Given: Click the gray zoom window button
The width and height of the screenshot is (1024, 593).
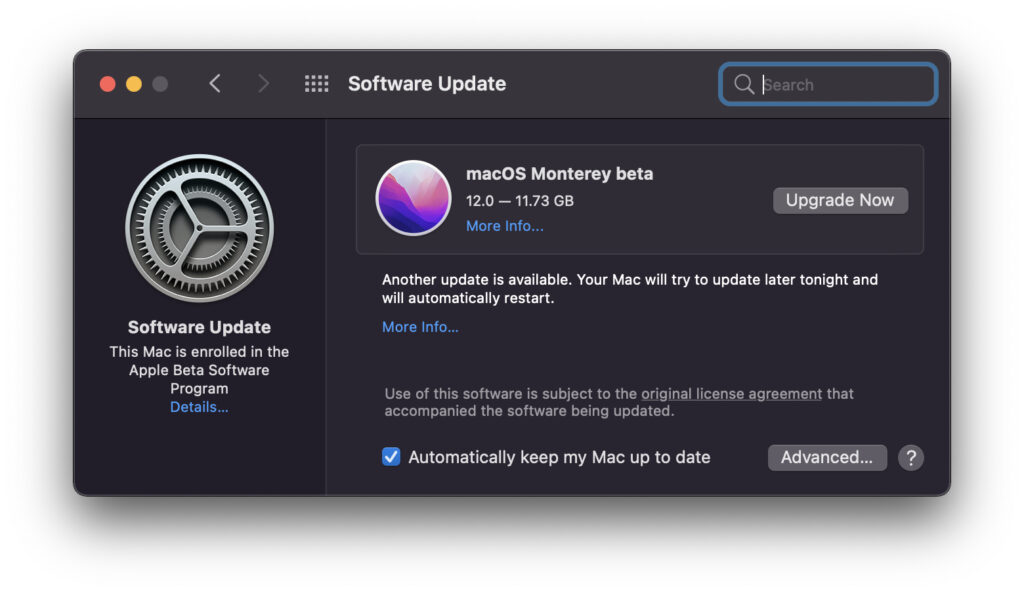Looking at the screenshot, I should click(x=160, y=84).
